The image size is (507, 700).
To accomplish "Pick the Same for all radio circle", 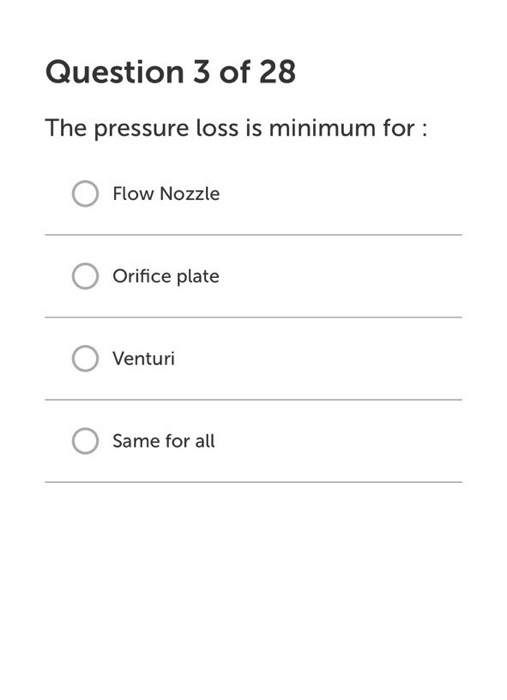I will (85, 441).
